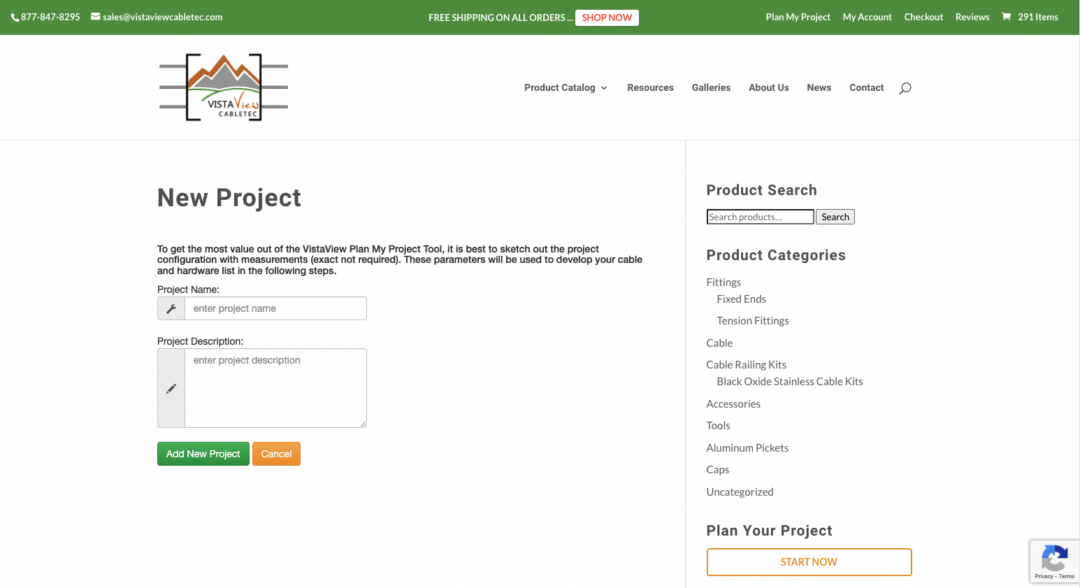
Task: Click the phone number 877-847-8295
Action: [x=50, y=17]
